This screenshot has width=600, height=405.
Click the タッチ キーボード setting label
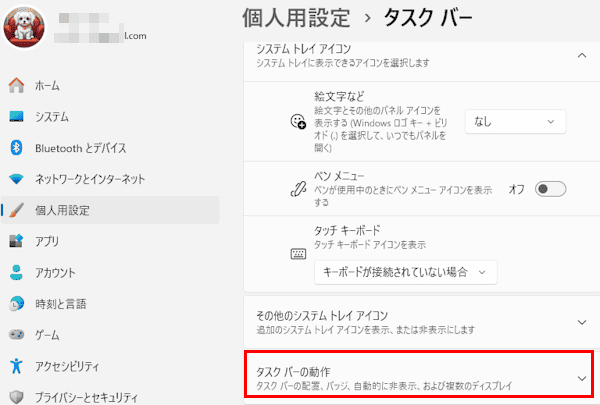click(347, 230)
